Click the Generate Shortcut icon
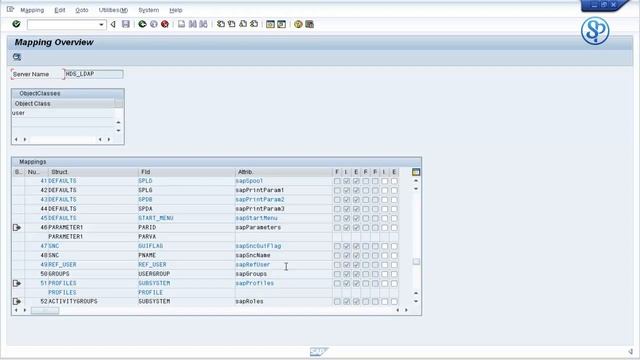The width and height of the screenshot is (640, 360). (281, 24)
